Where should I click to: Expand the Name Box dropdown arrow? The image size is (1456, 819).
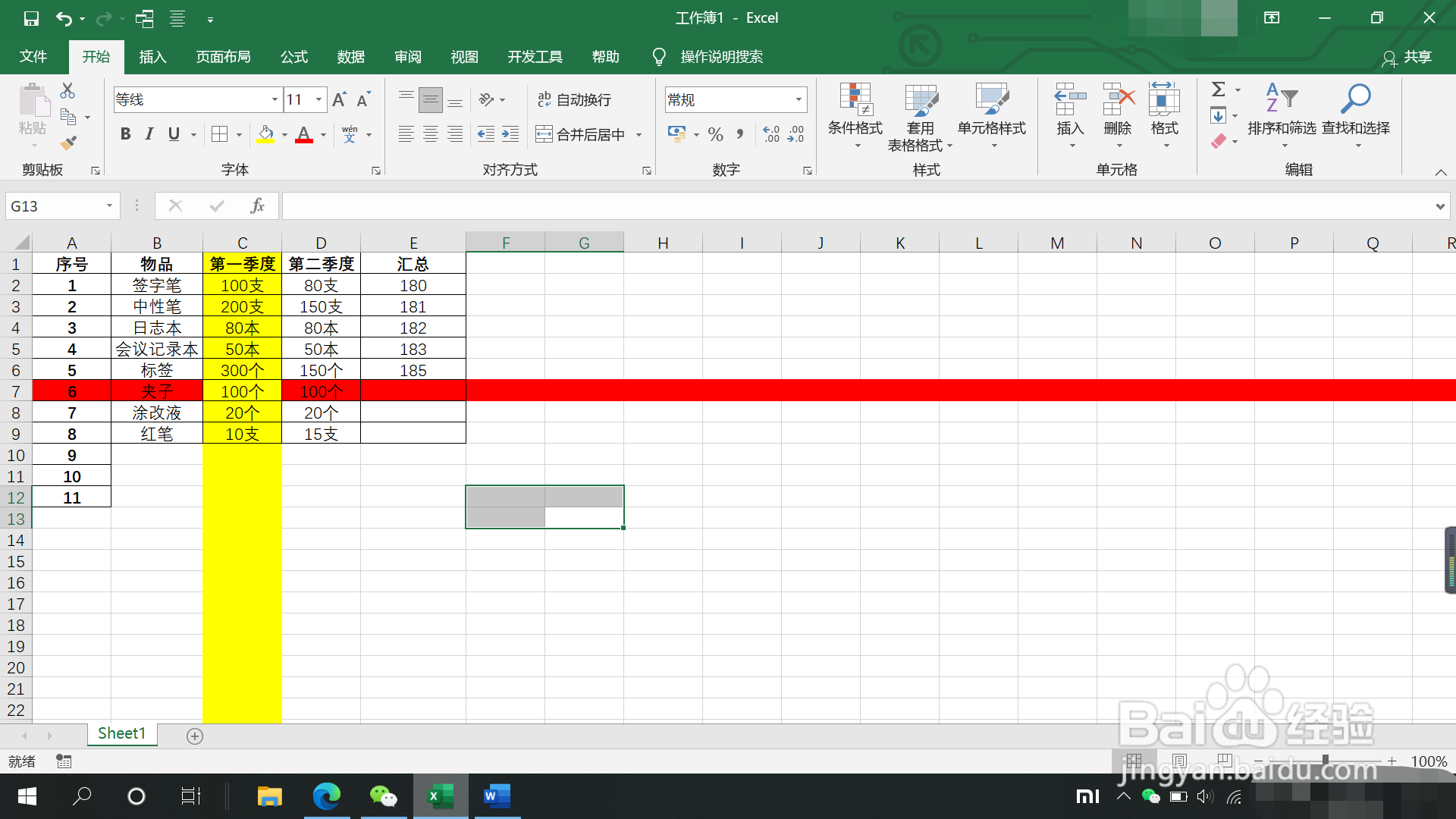pos(109,206)
